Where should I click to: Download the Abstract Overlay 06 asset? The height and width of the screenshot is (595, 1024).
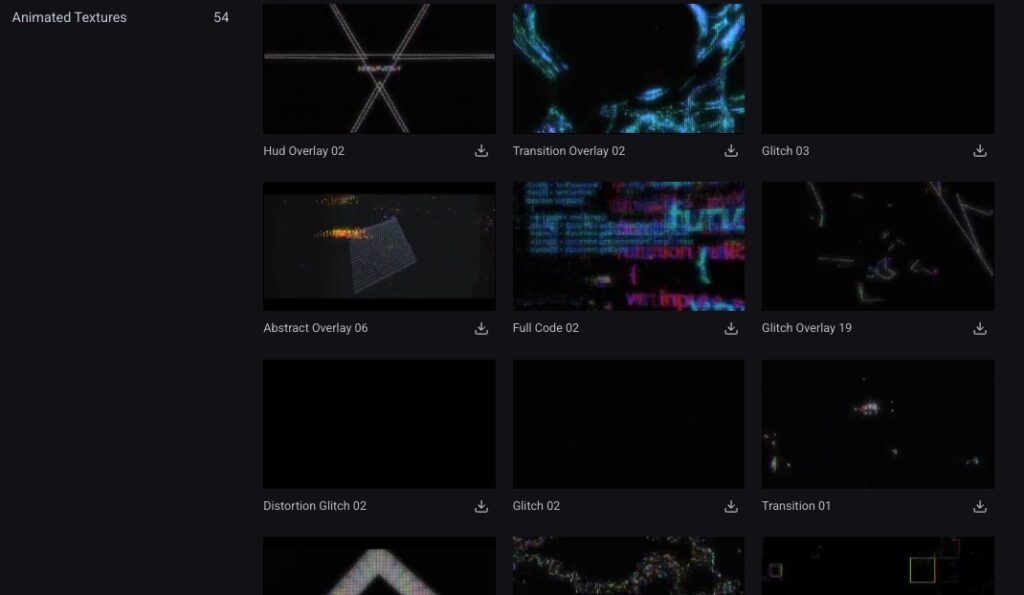click(x=481, y=328)
